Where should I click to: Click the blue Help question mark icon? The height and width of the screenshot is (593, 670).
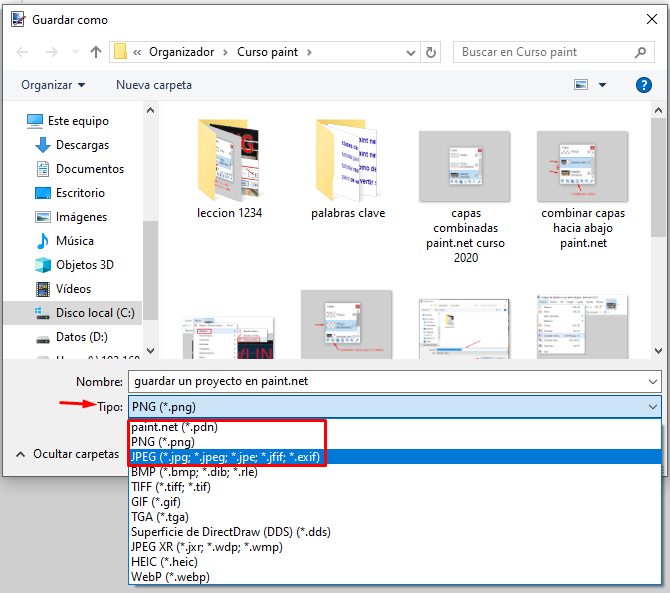pyautogui.click(x=644, y=85)
